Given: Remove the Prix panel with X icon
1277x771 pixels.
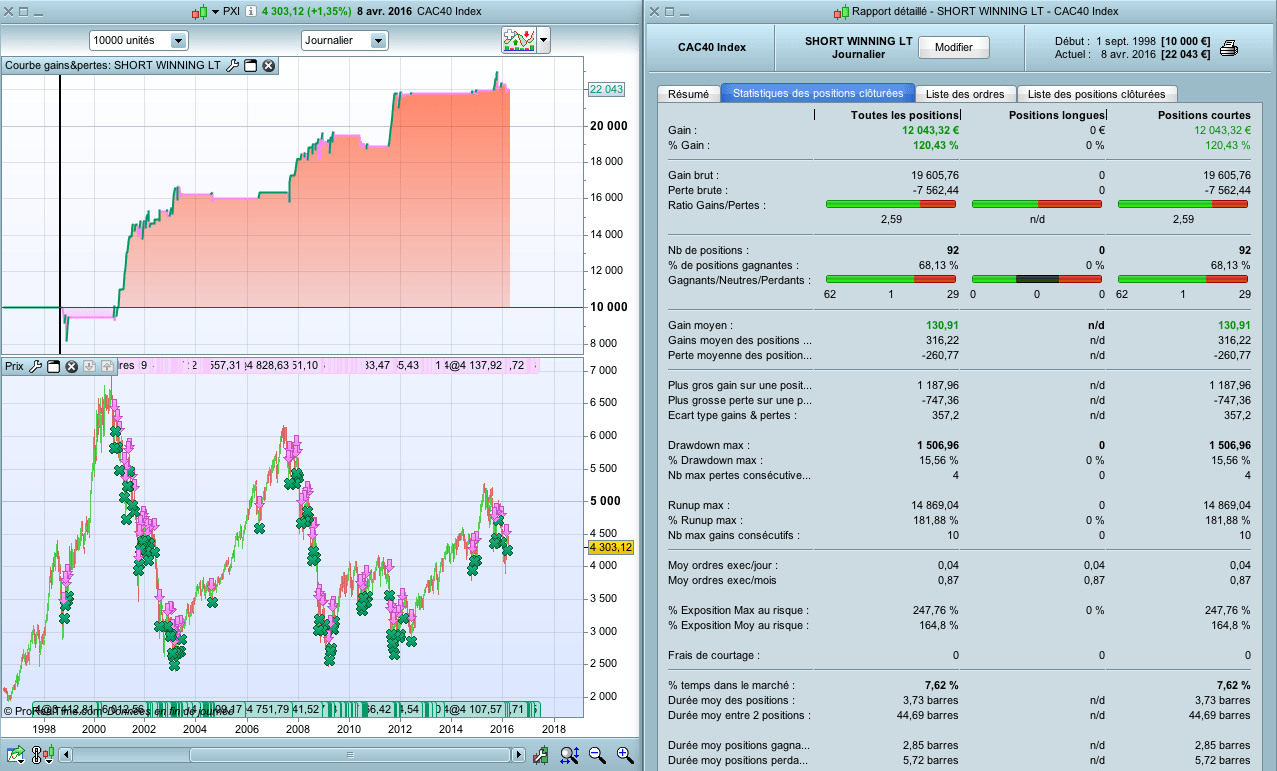Looking at the screenshot, I should click(71, 366).
